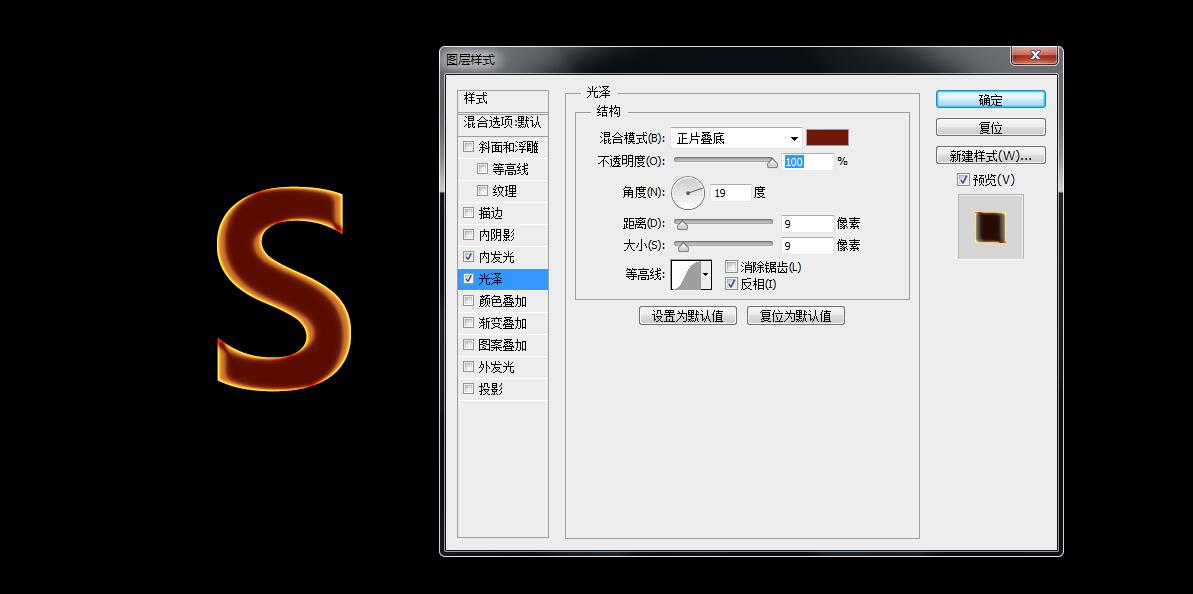The image size is (1193, 594).
Task: Click the 设置为默认值 button
Action: (x=688, y=315)
